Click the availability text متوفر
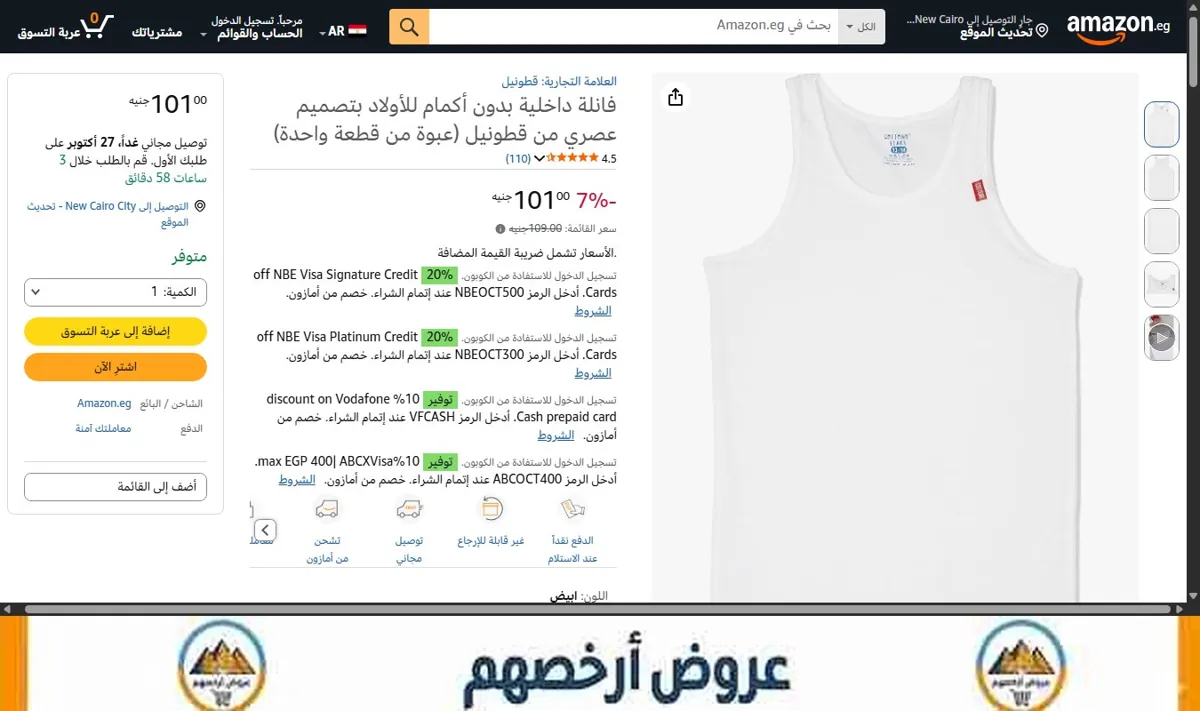 click(189, 257)
